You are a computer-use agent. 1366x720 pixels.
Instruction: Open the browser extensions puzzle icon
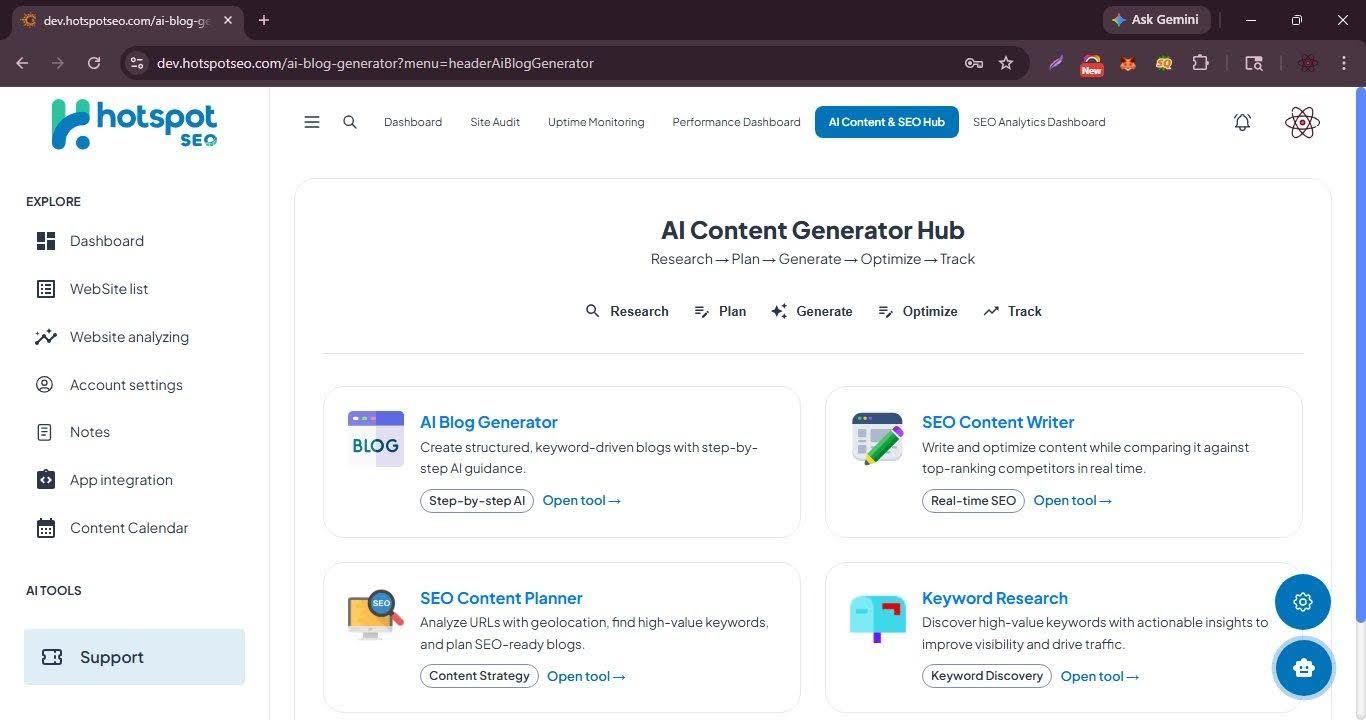point(1200,63)
